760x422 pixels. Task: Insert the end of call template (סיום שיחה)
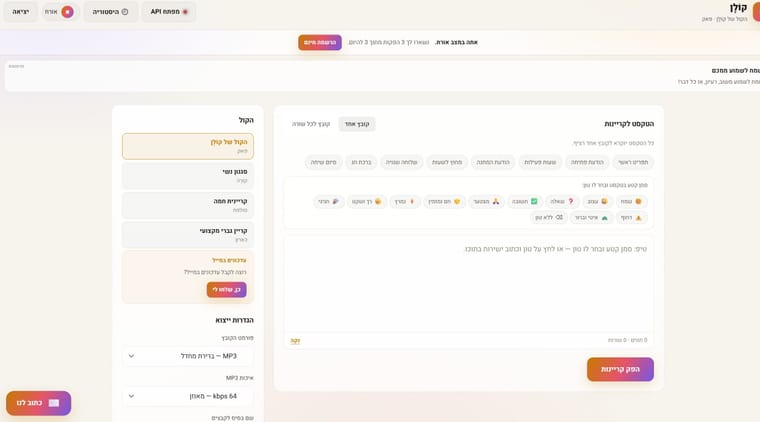(x=323, y=162)
